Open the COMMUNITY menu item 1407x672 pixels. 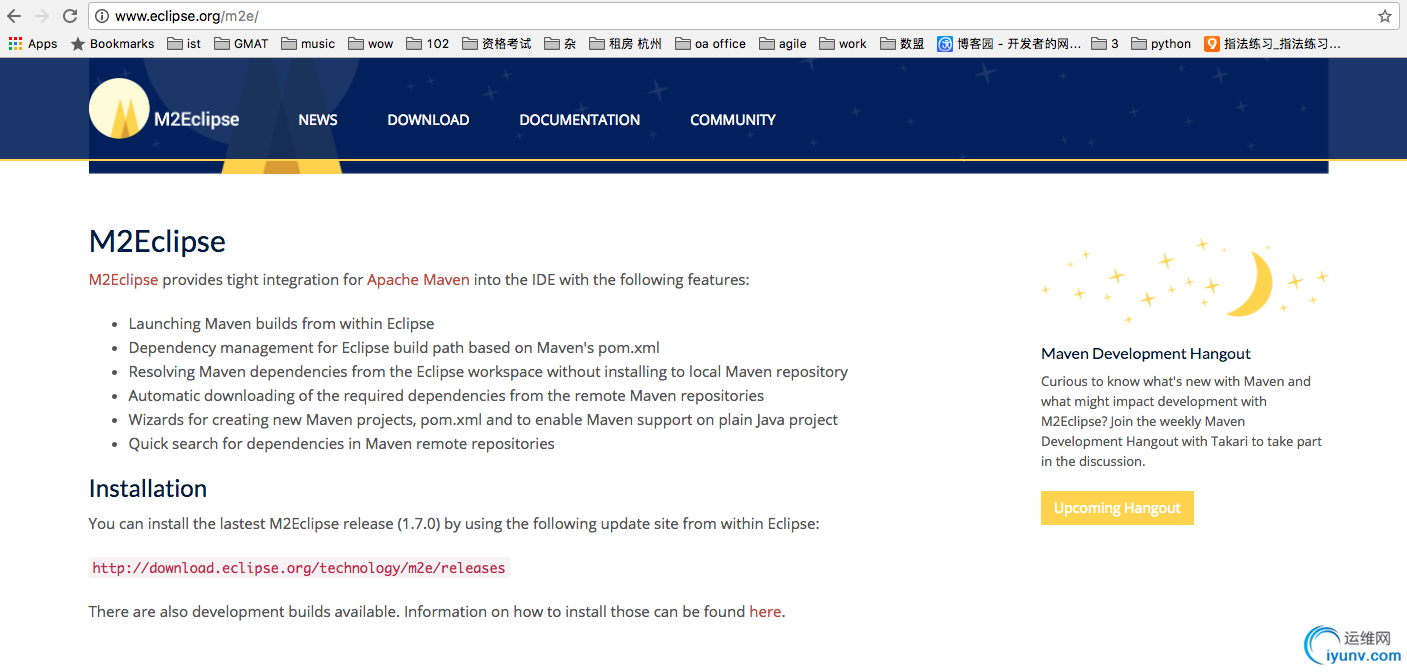click(x=733, y=120)
